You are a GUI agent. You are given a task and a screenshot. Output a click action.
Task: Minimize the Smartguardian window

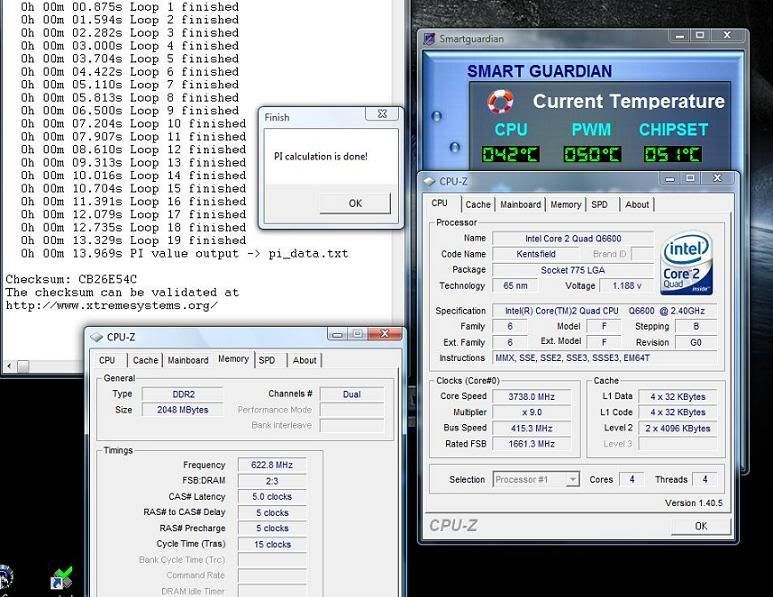tap(680, 35)
